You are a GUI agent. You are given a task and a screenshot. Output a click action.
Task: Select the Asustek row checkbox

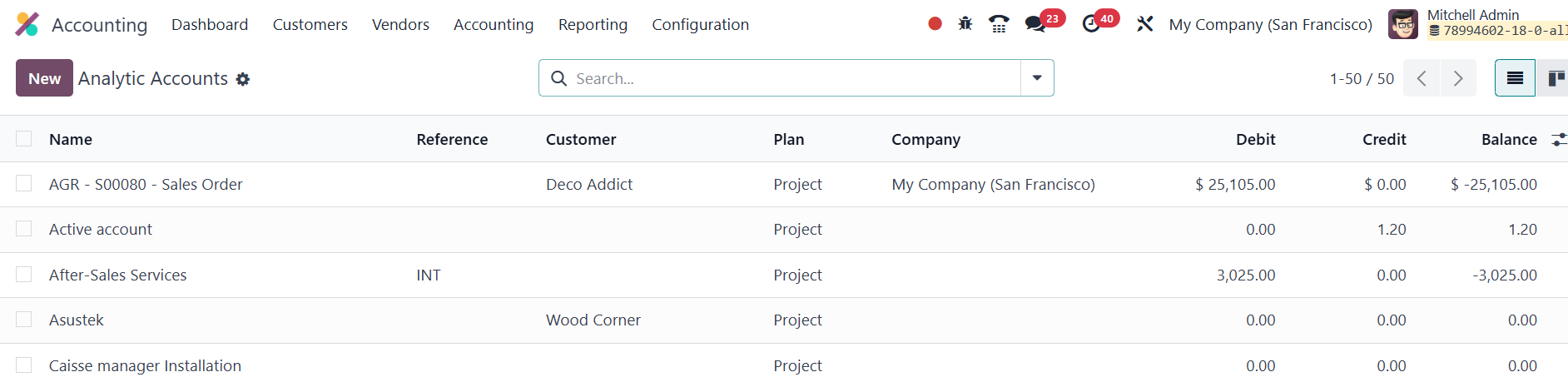pyautogui.click(x=24, y=320)
